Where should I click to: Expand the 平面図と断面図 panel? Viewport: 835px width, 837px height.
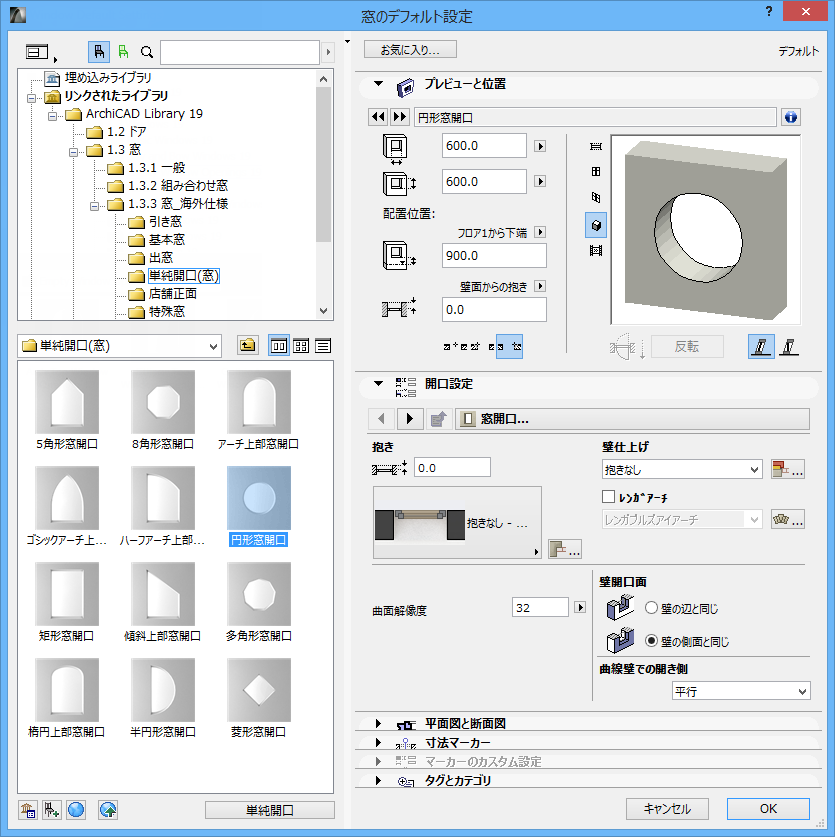379,723
